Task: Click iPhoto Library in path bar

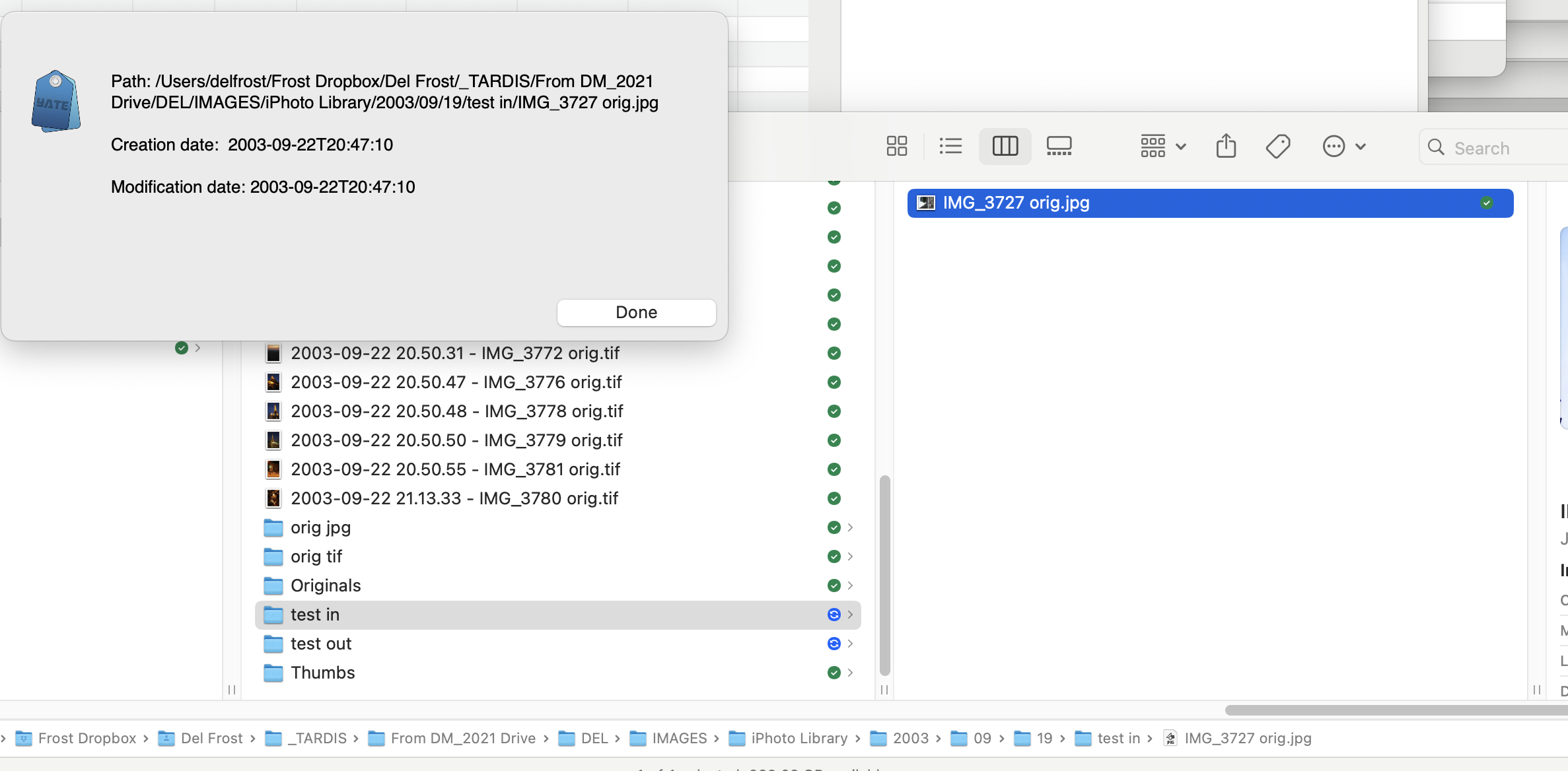Action: (x=799, y=738)
